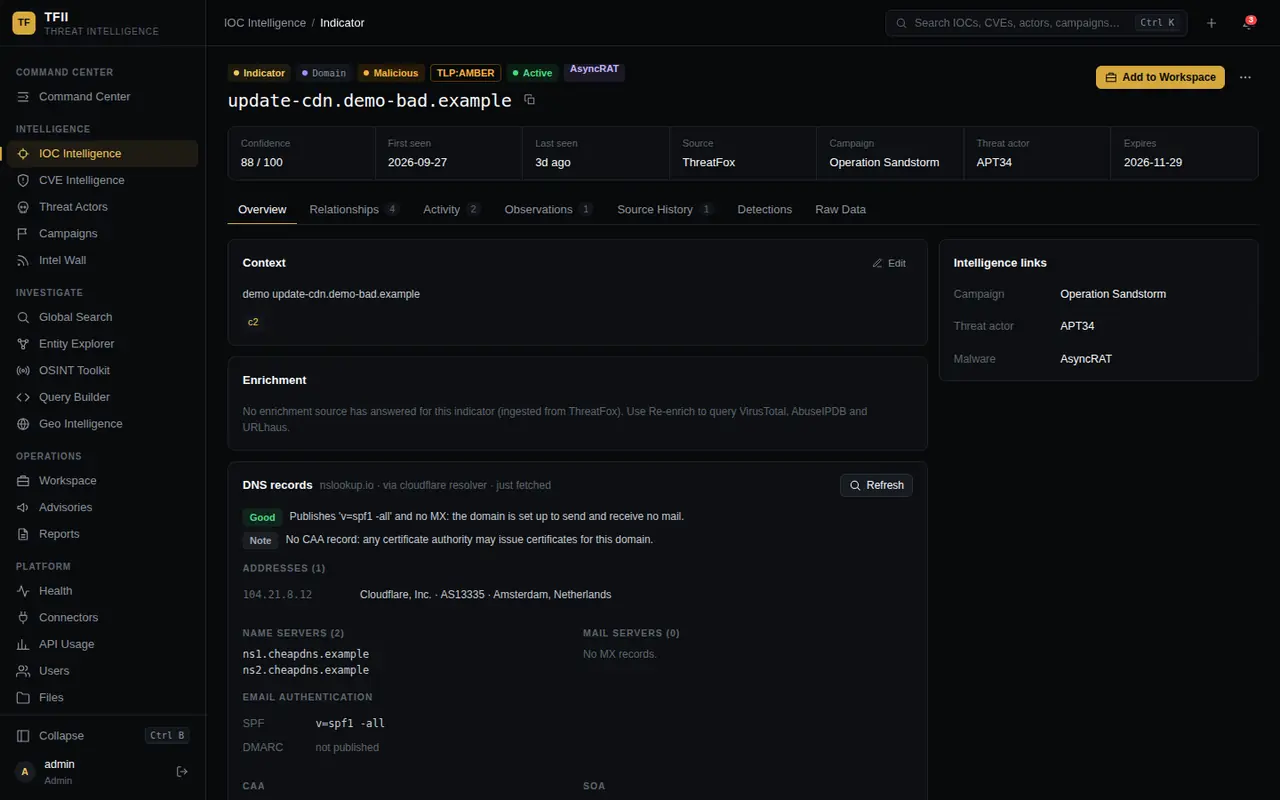Image resolution: width=1280 pixels, height=800 pixels.
Task: Open Query Builder
Action: tap(103, 397)
